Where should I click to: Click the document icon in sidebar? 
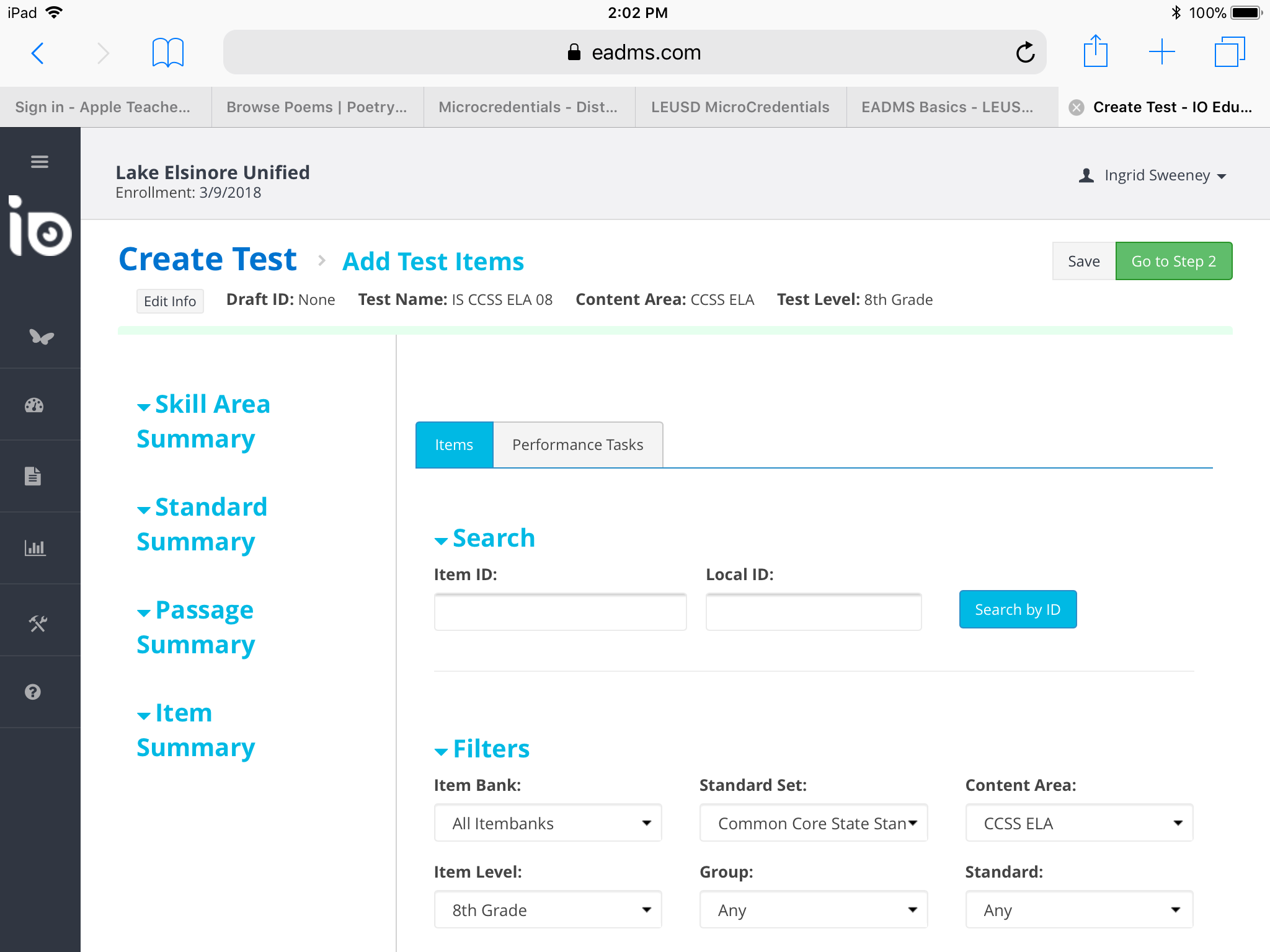[x=33, y=476]
